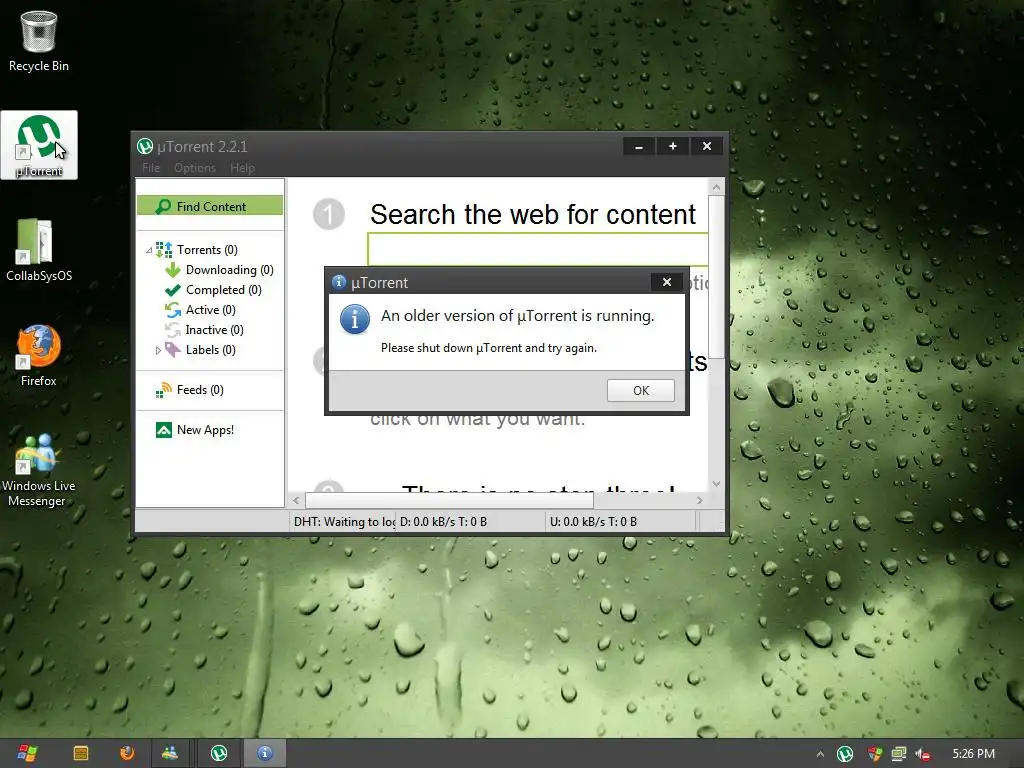Screen dimensions: 1024x768
Task: Click the Find Content magnifier icon
Action: click(163, 206)
